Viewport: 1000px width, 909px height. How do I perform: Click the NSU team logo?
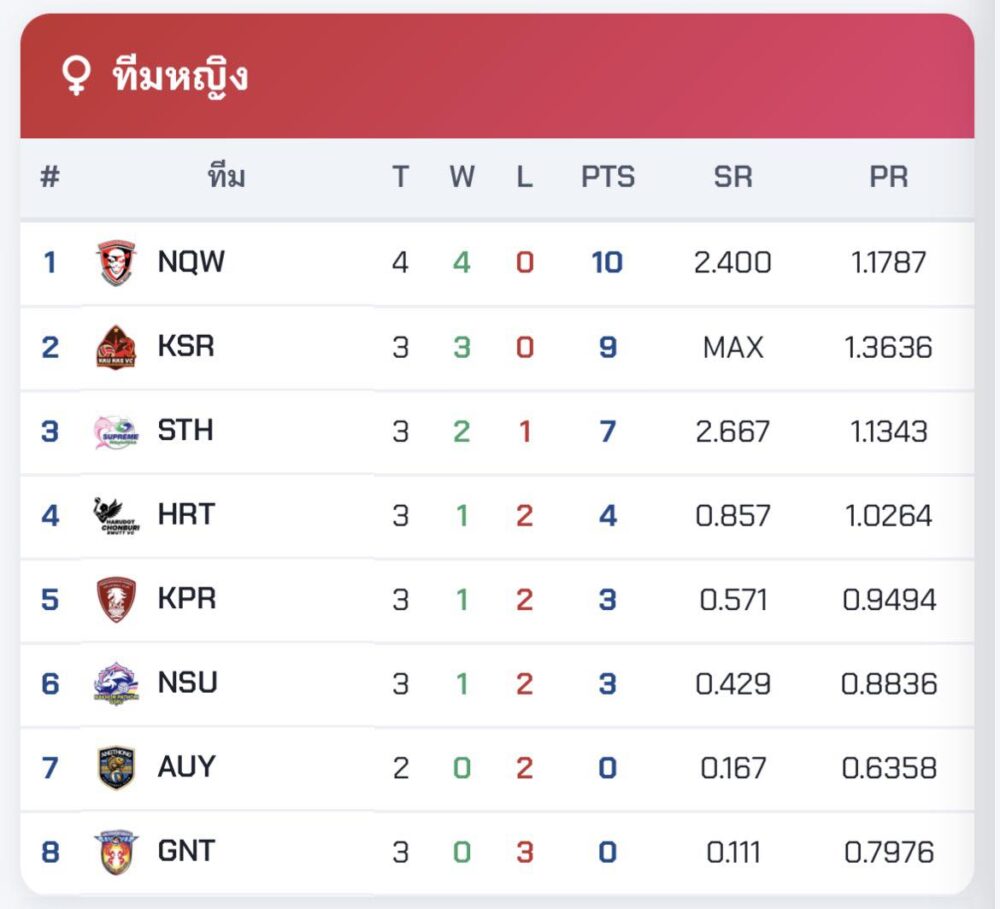[117, 683]
